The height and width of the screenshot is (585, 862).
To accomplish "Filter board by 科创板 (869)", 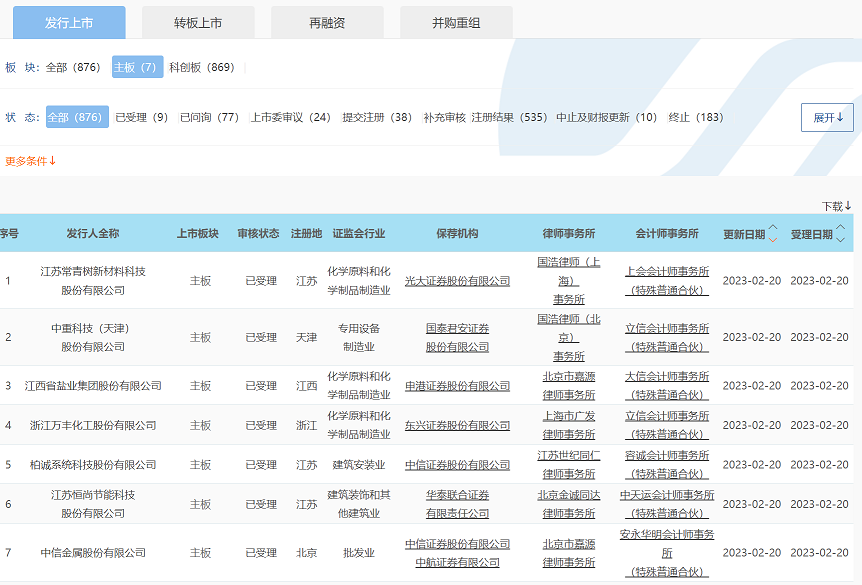I will point(201,67).
